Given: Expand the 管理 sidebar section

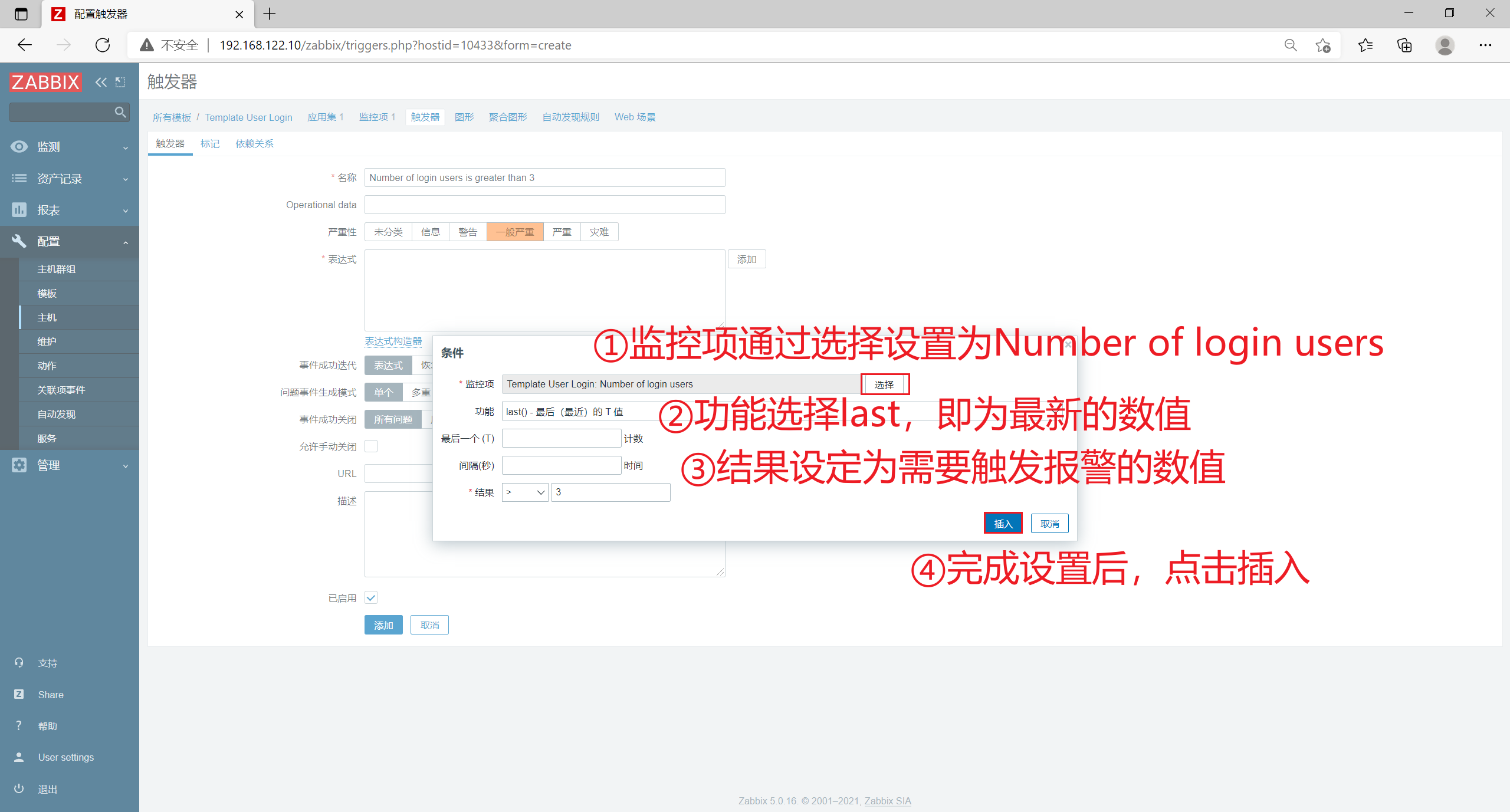Looking at the screenshot, I should [126, 465].
